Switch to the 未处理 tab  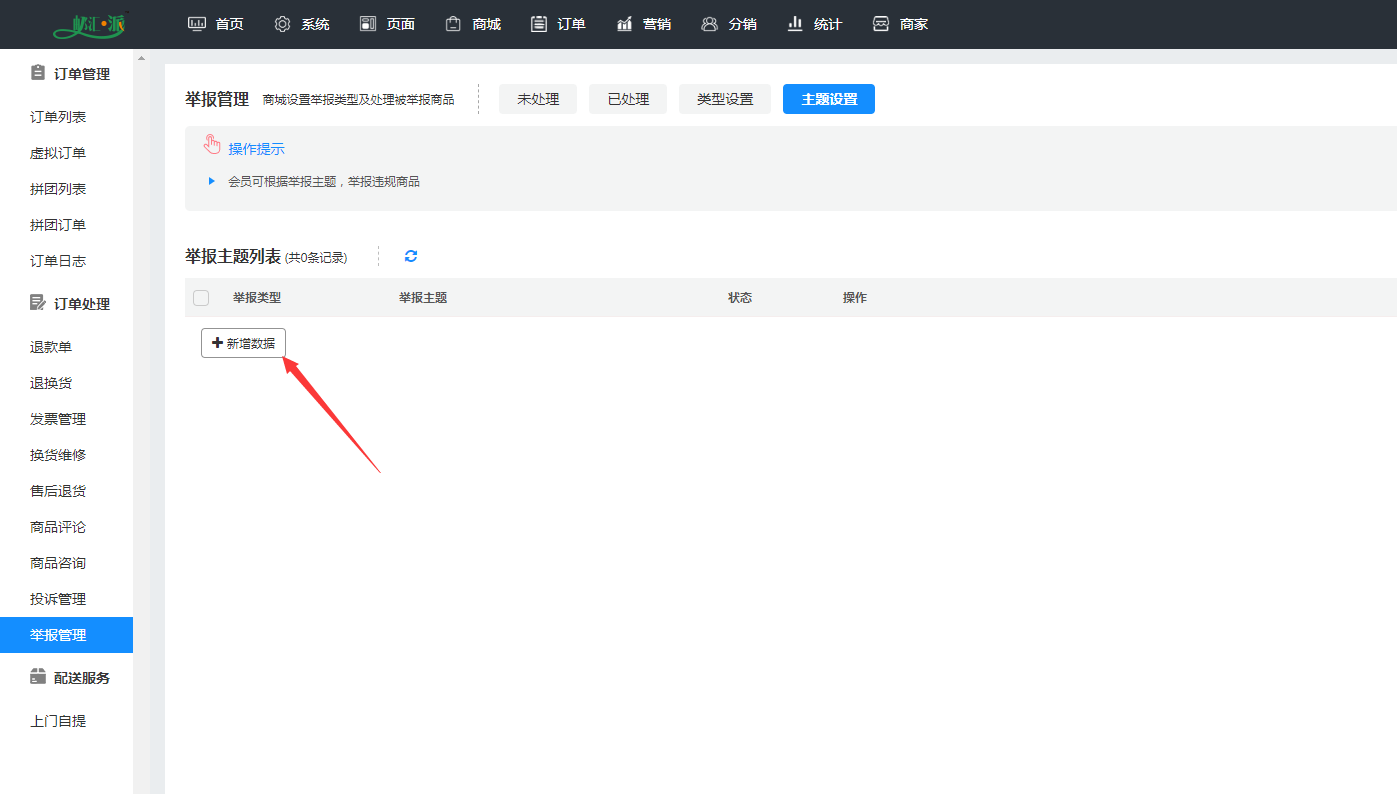tap(538, 99)
